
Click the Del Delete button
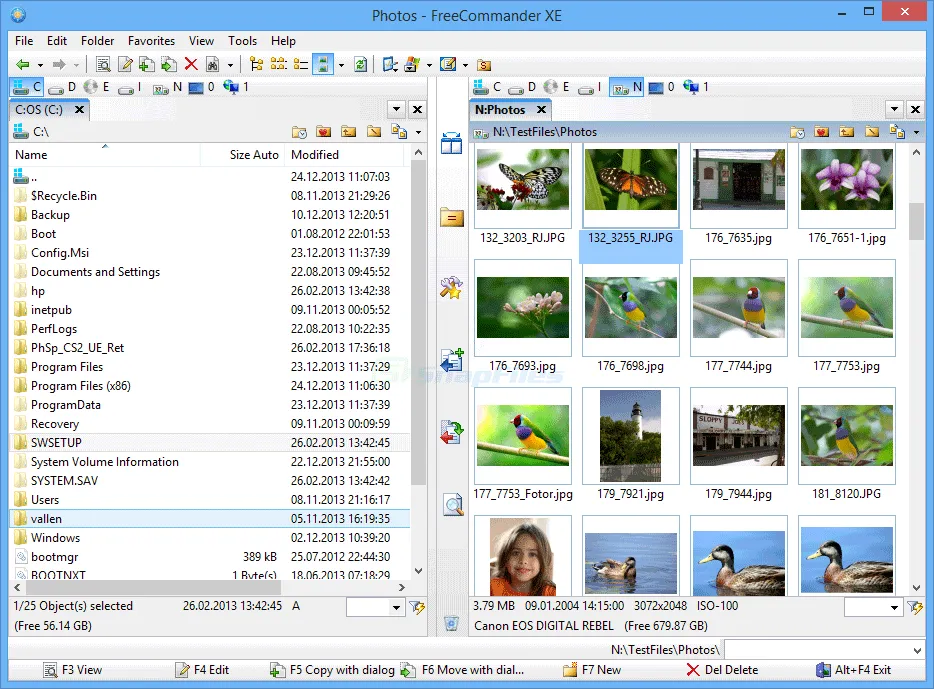point(723,670)
